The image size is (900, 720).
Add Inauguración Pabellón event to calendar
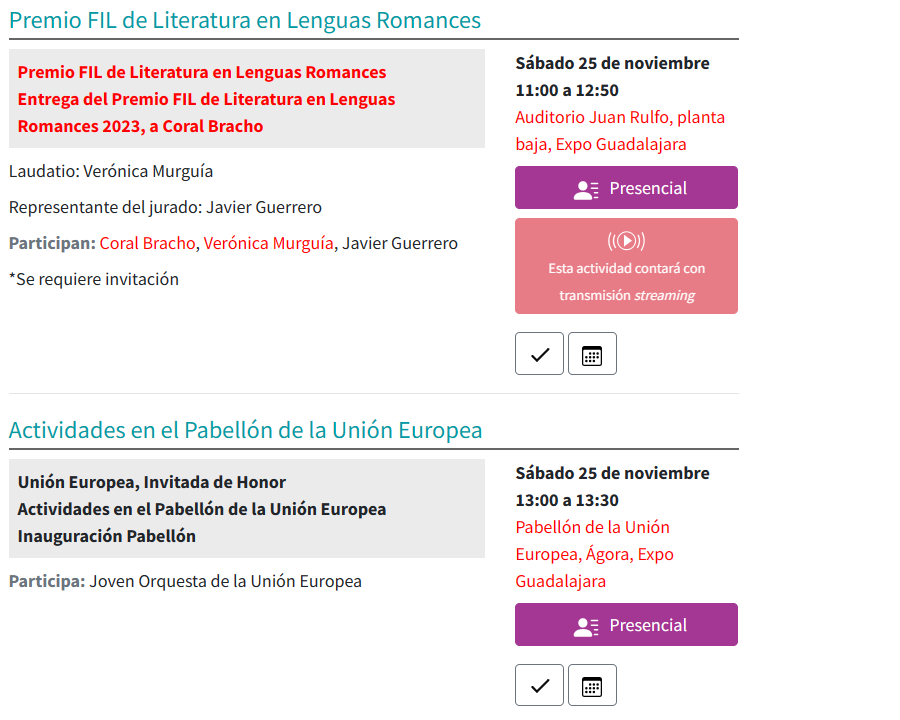click(x=592, y=685)
